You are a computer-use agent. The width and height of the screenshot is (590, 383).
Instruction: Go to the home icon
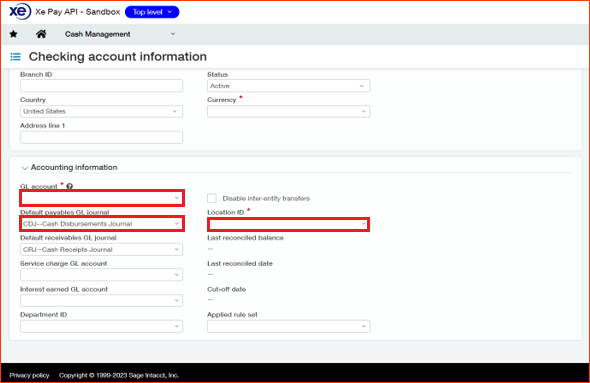coord(41,34)
